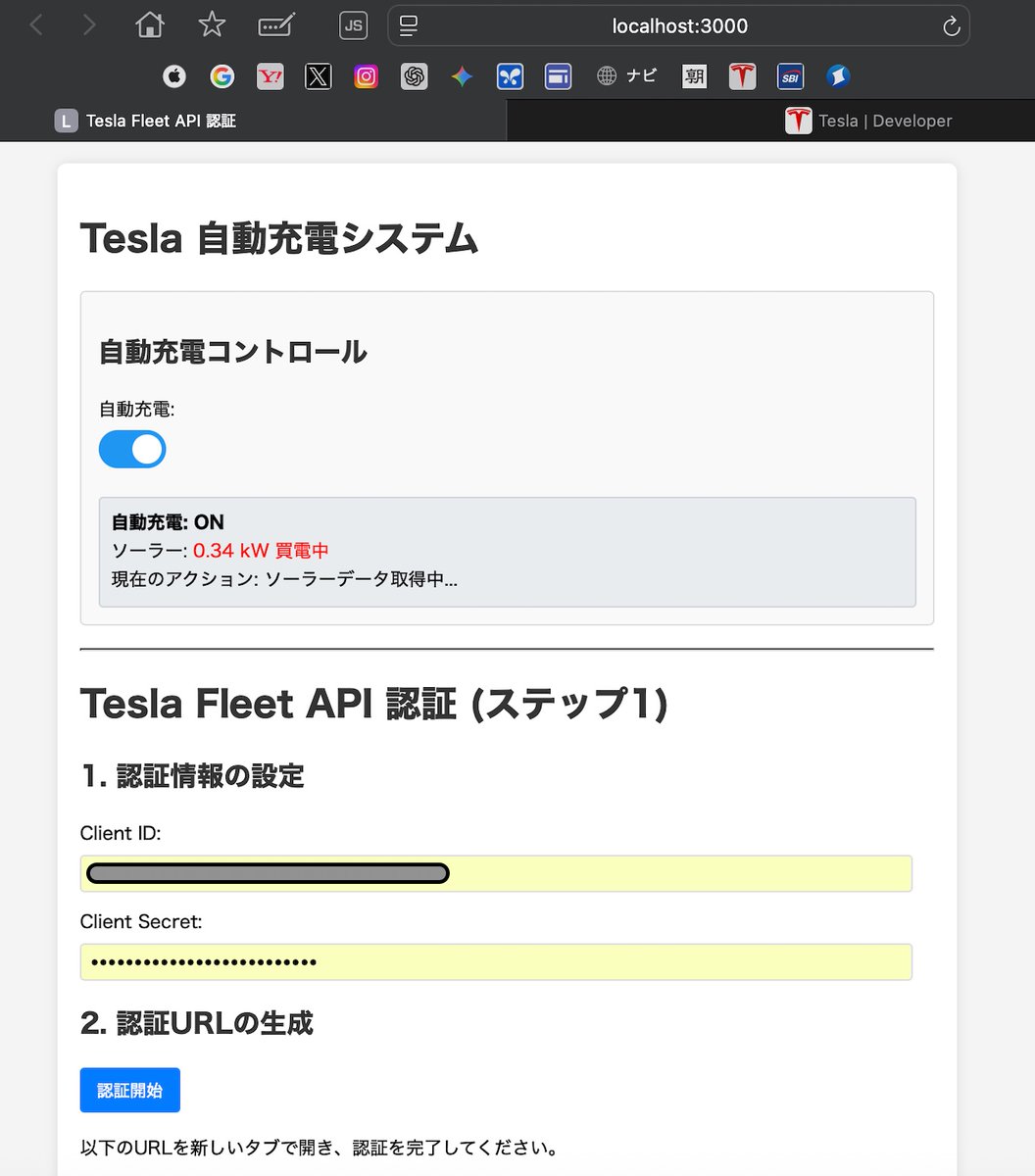
Task: Click the 1. 認証情報の設定 heading
Action: [x=192, y=776]
